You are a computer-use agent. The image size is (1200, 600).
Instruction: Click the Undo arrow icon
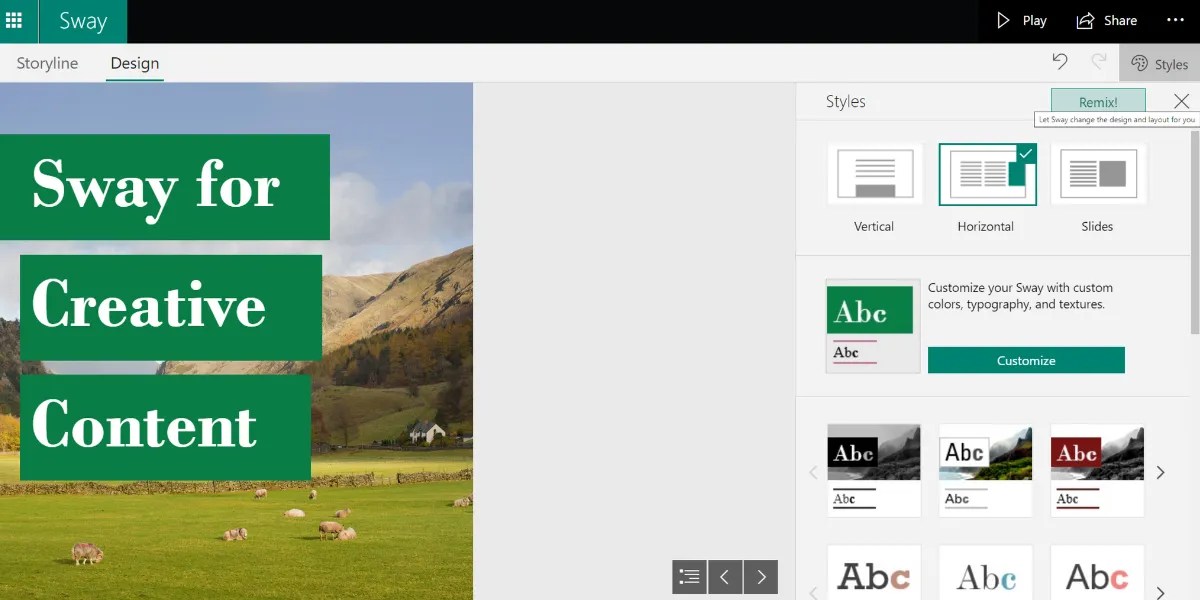[x=1060, y=62]
